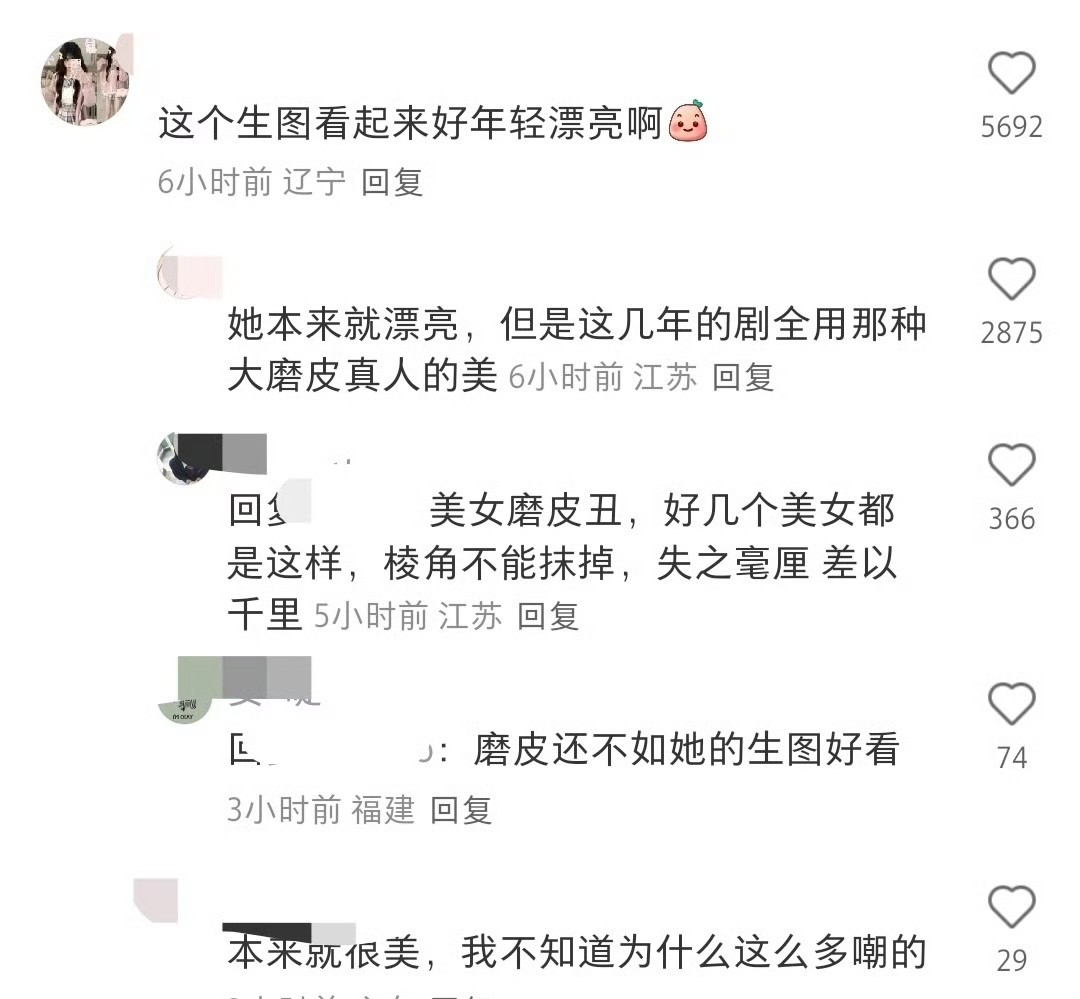Tap the reply text 磨皮还不如她的生图好看
This screenshot has width=1080, height=999.
pyautogui.click(x=686, y=750)
